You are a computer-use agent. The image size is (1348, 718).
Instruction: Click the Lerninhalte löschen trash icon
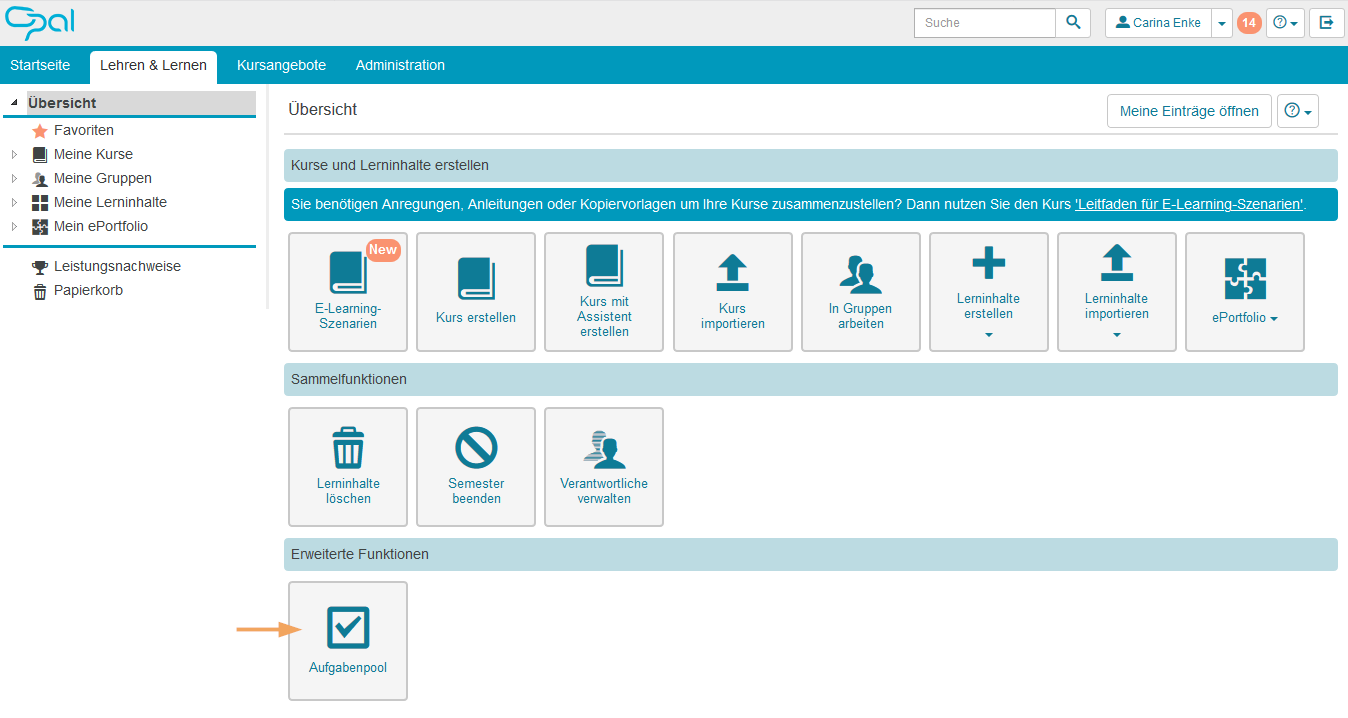pyautogui.click(x=348, y=447)
